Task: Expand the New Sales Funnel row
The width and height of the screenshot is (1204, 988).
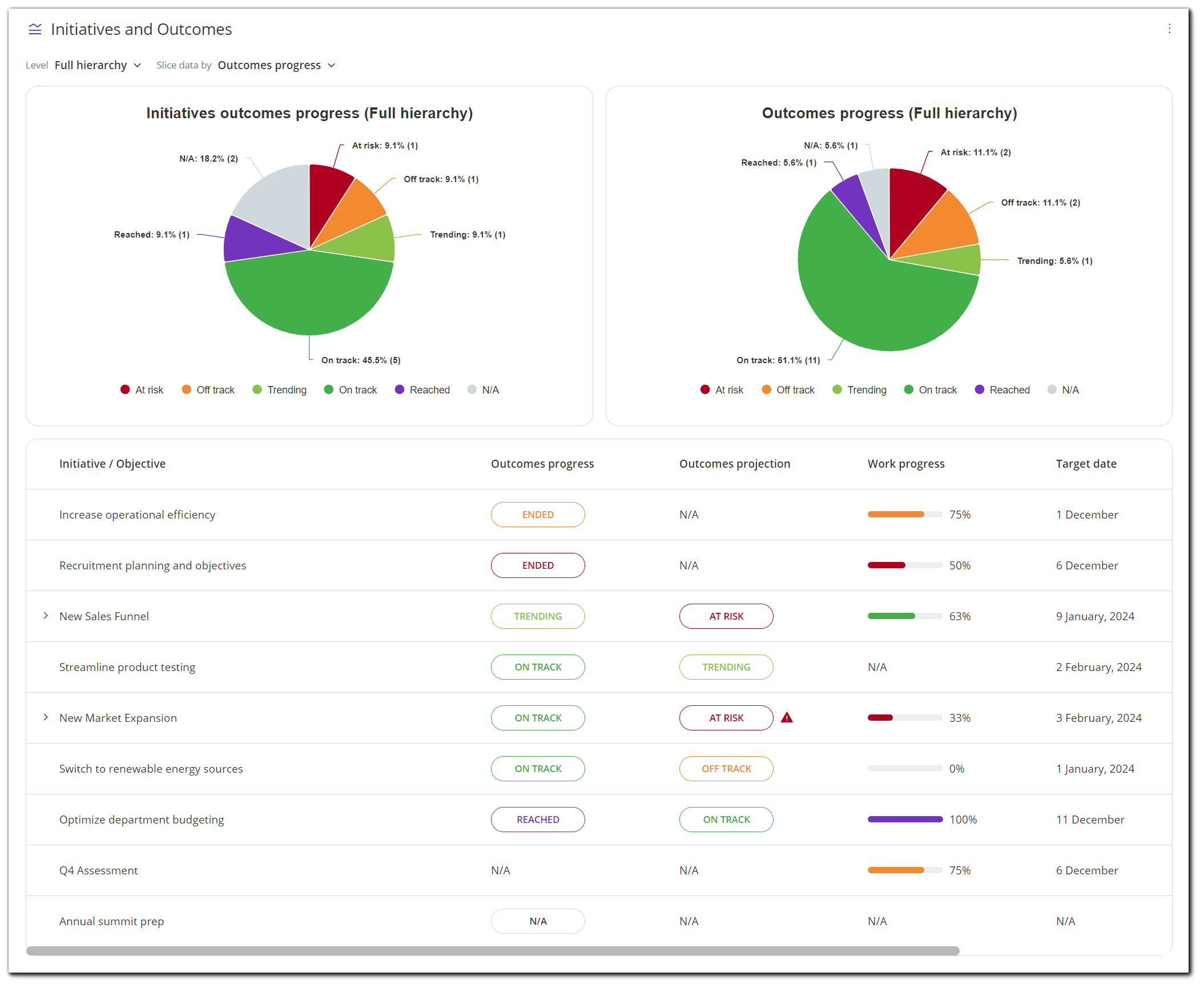Action: pos(46,616)
